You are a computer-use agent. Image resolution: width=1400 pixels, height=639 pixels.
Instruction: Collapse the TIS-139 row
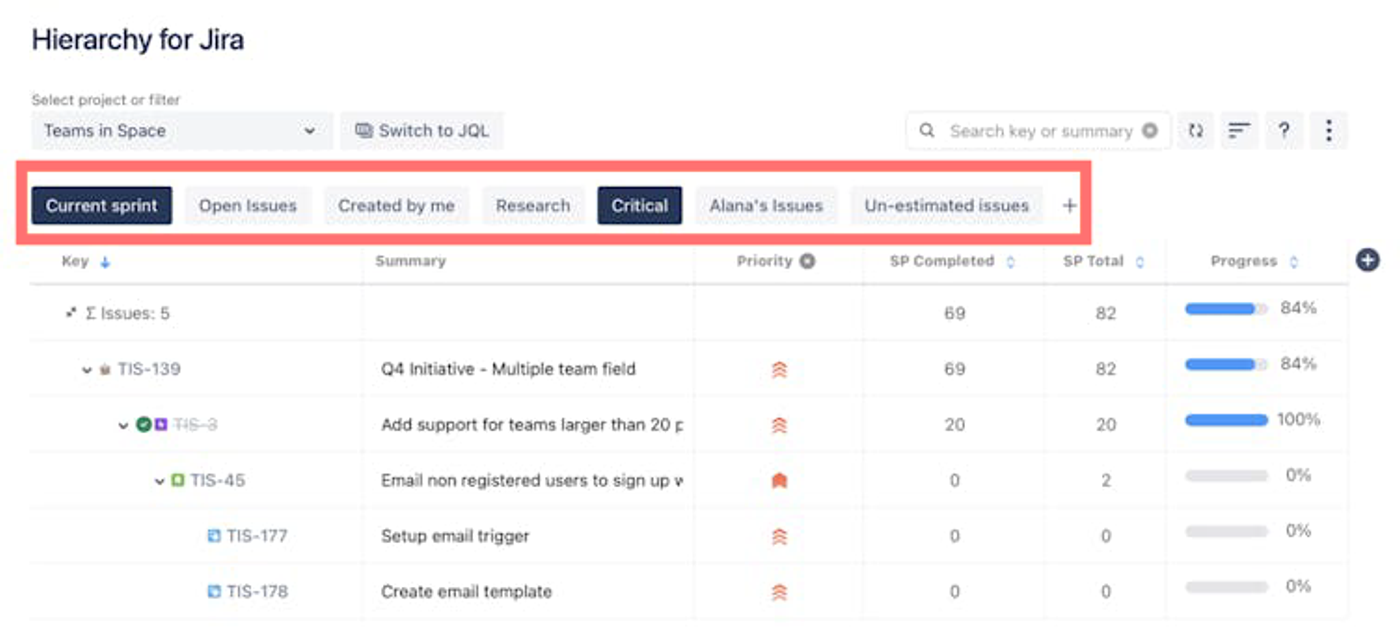click(x=87, y=370)
